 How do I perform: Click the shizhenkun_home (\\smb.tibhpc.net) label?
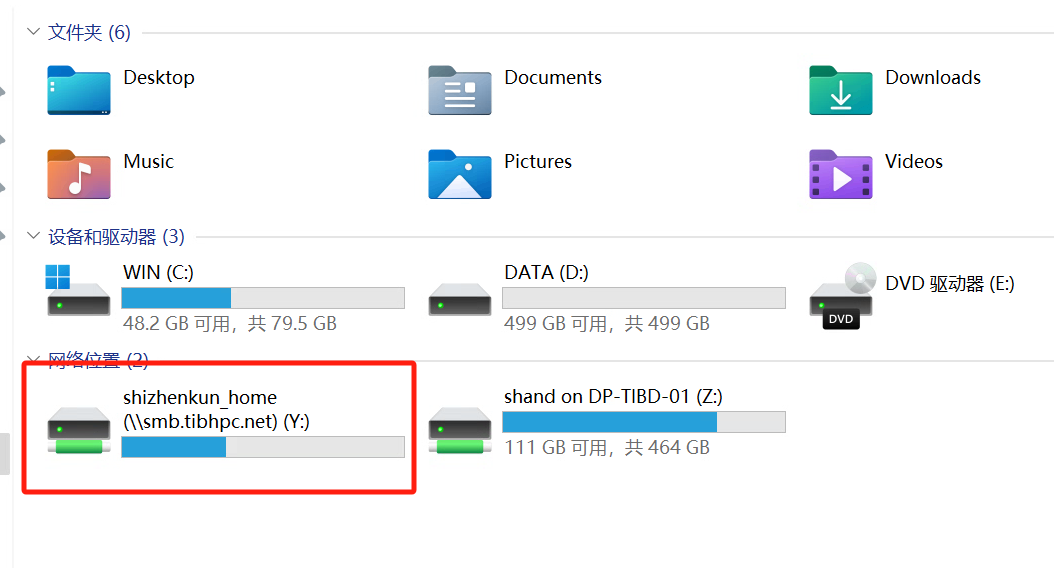216,409
